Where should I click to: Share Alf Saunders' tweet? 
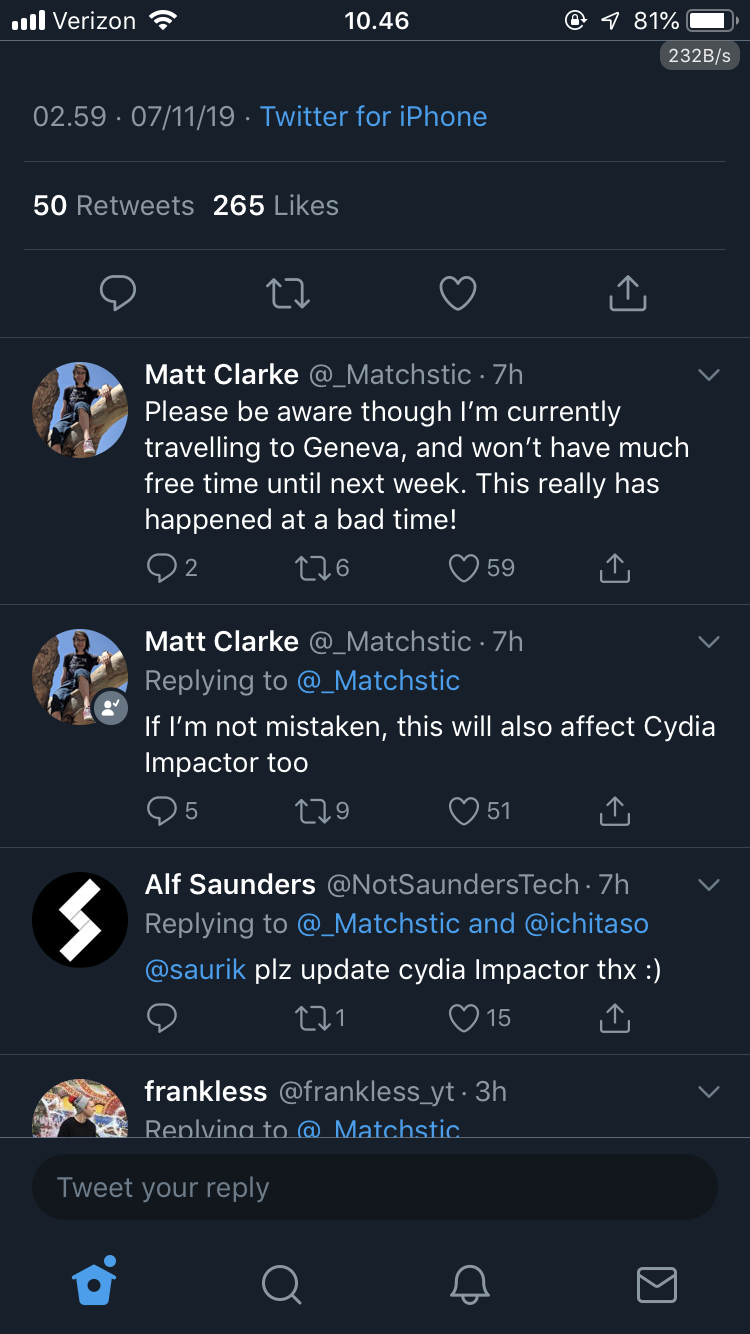(x=614, y=1018)
